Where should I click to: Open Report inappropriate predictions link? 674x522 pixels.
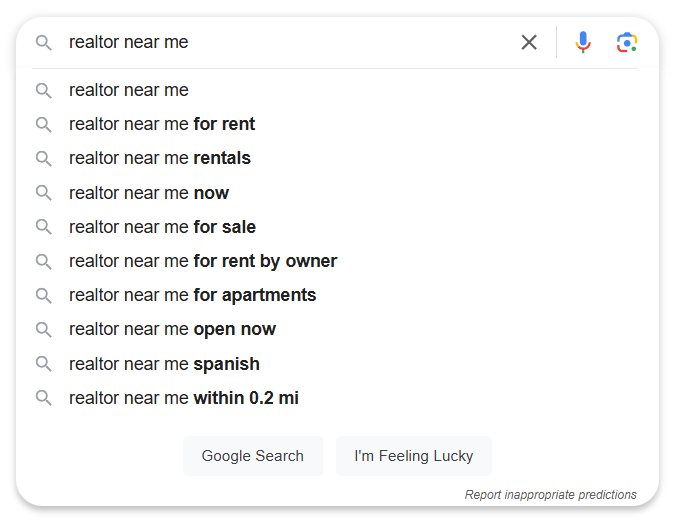(x=551, y=495)
